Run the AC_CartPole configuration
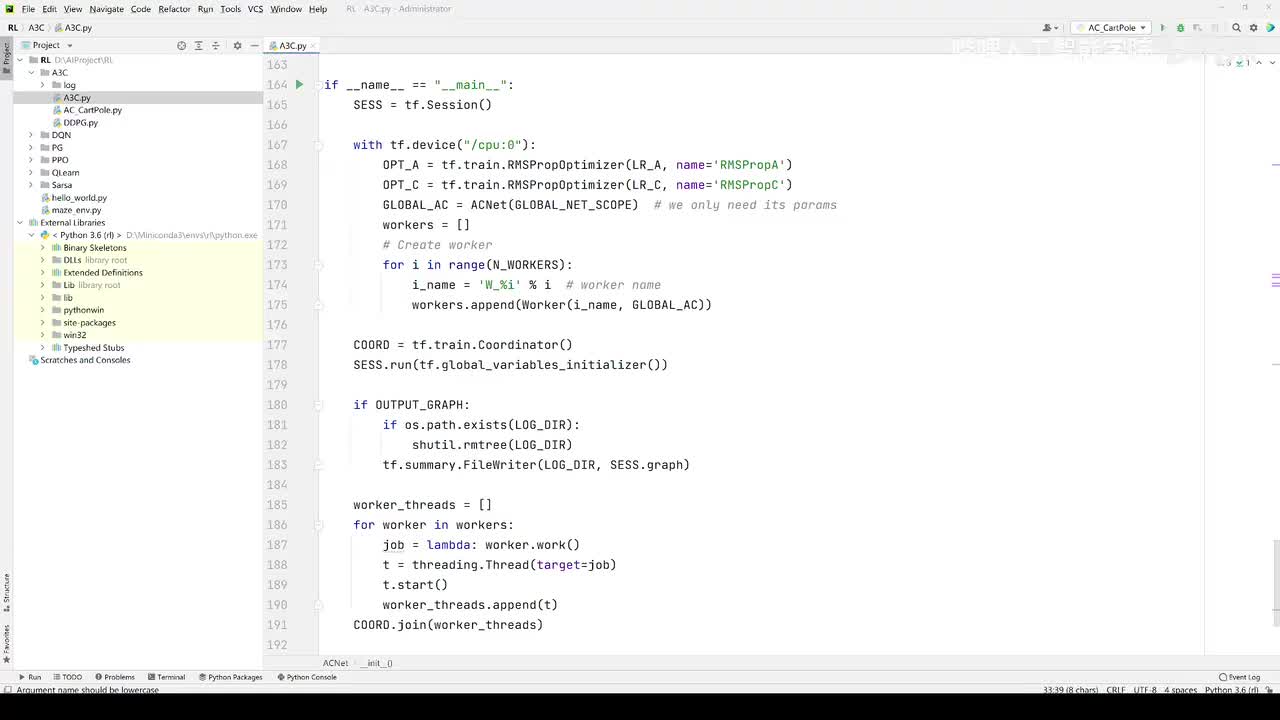The image size is (1280, 720). 1163,28
